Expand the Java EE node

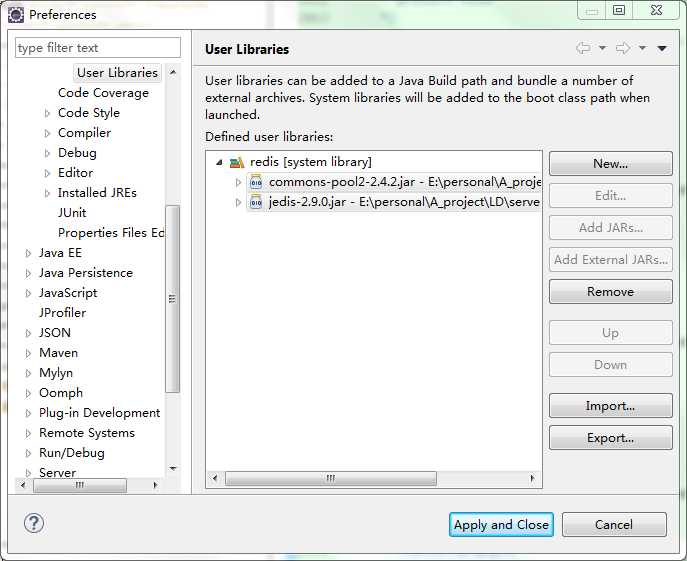(28, 253)
